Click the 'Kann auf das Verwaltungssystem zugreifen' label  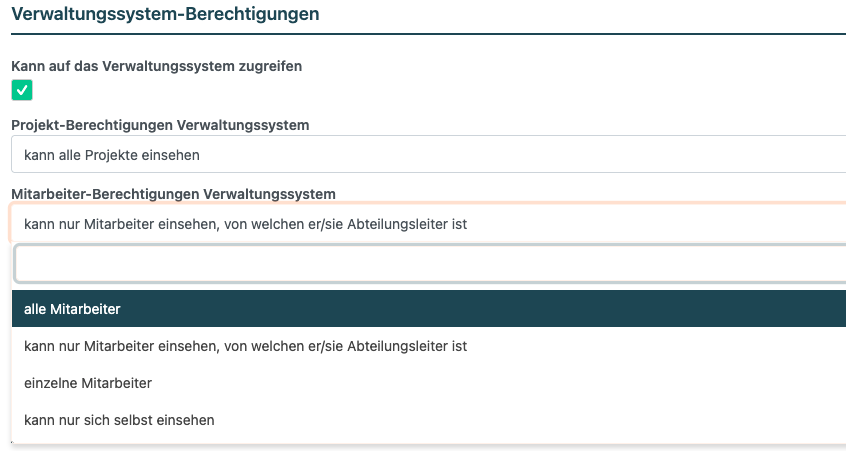point(156,66)
